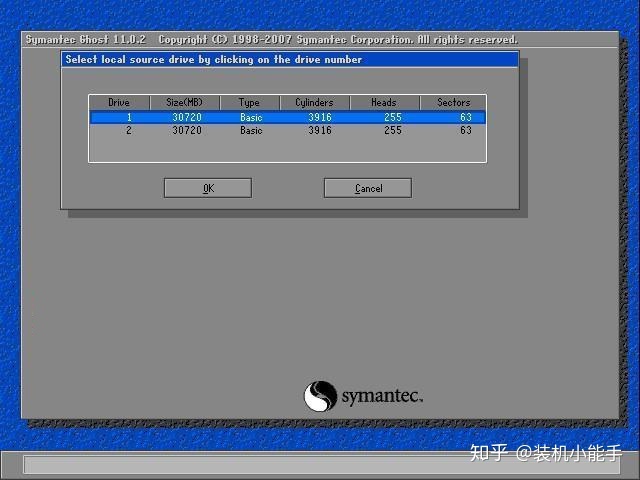
Task: Click the Symantec logo icon
Action: coord(320,396)
